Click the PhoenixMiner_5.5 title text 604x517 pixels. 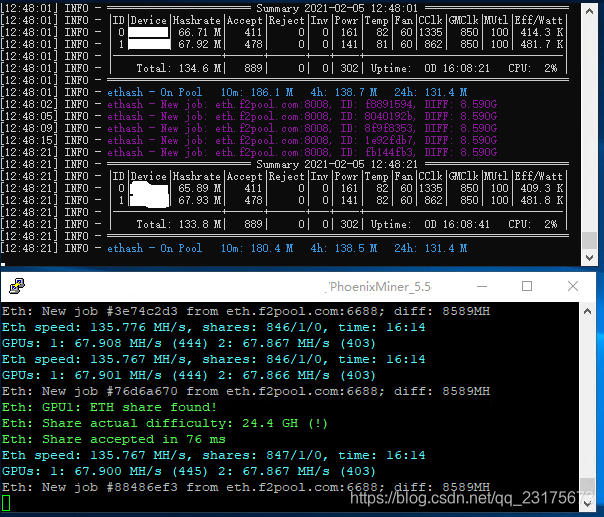click(380, 287)
